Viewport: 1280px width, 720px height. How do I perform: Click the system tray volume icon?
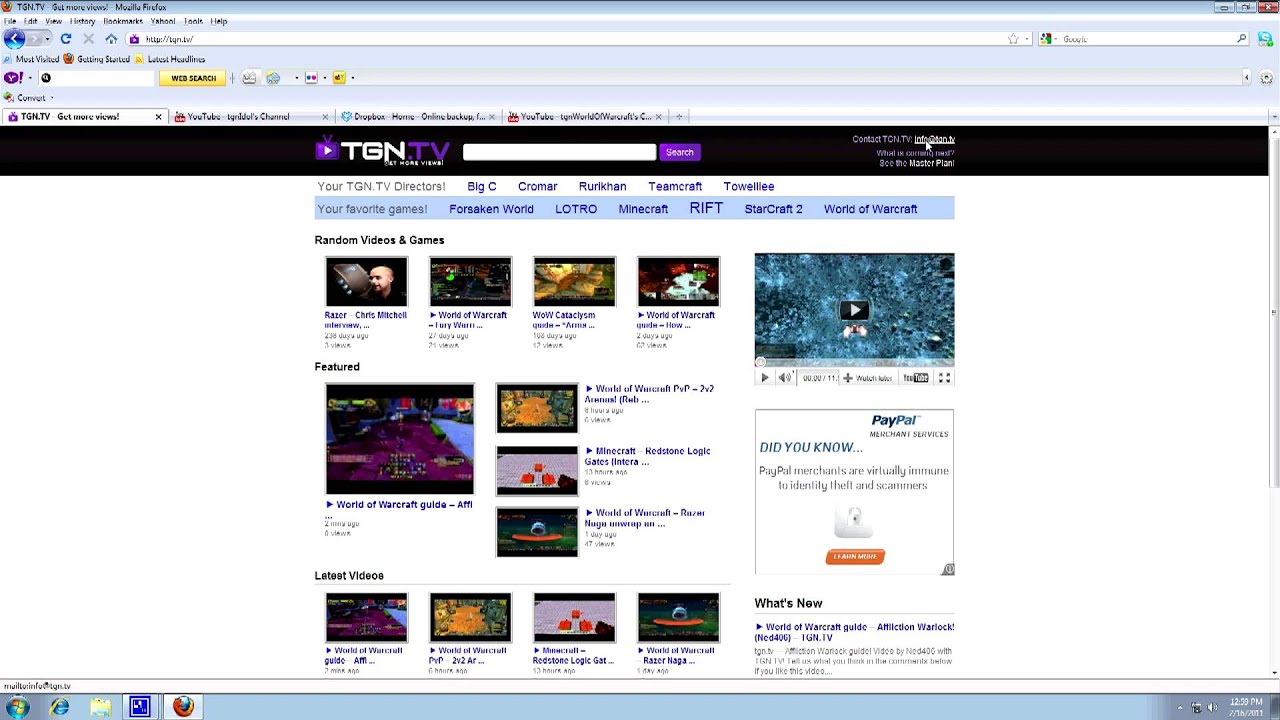coord(1212,707)
